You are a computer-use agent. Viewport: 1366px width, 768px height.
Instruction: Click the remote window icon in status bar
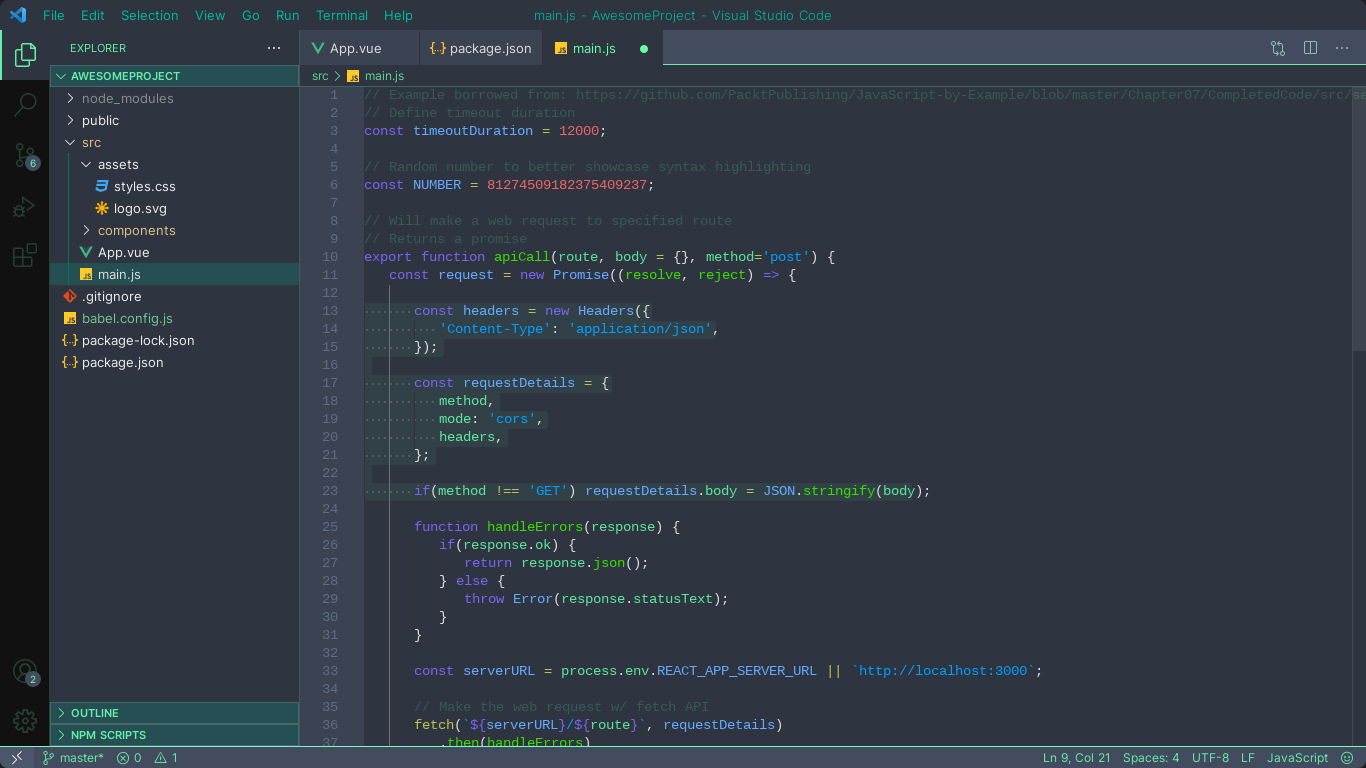tap(15, 757)
